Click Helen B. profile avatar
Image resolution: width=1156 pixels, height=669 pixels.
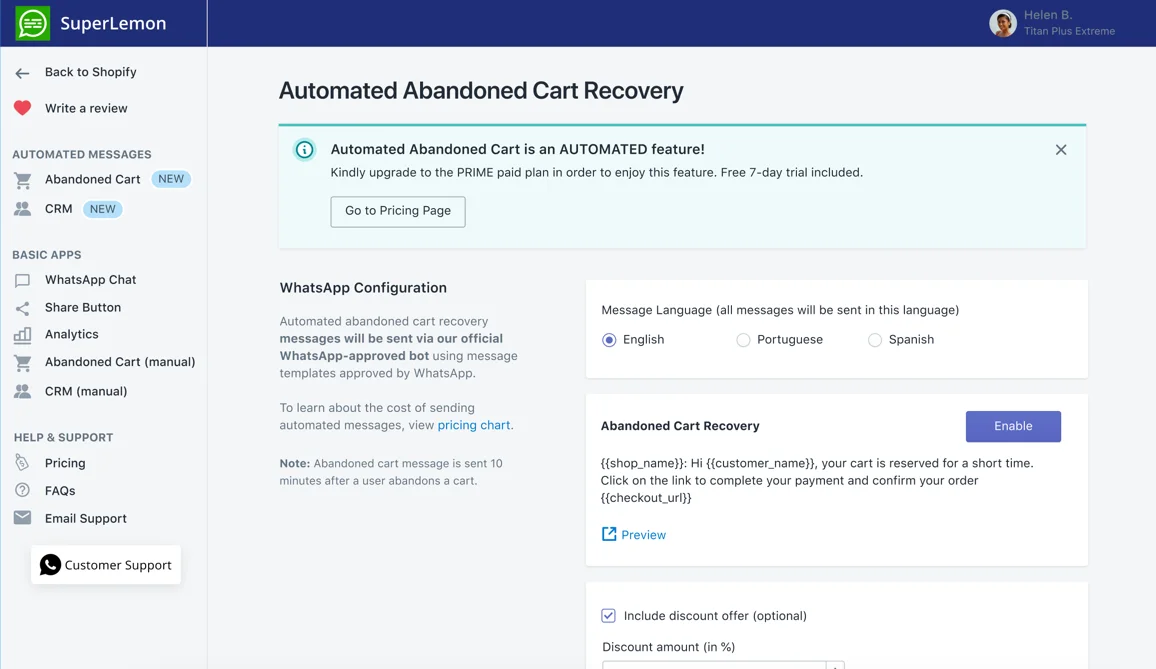coord(1003,23)
